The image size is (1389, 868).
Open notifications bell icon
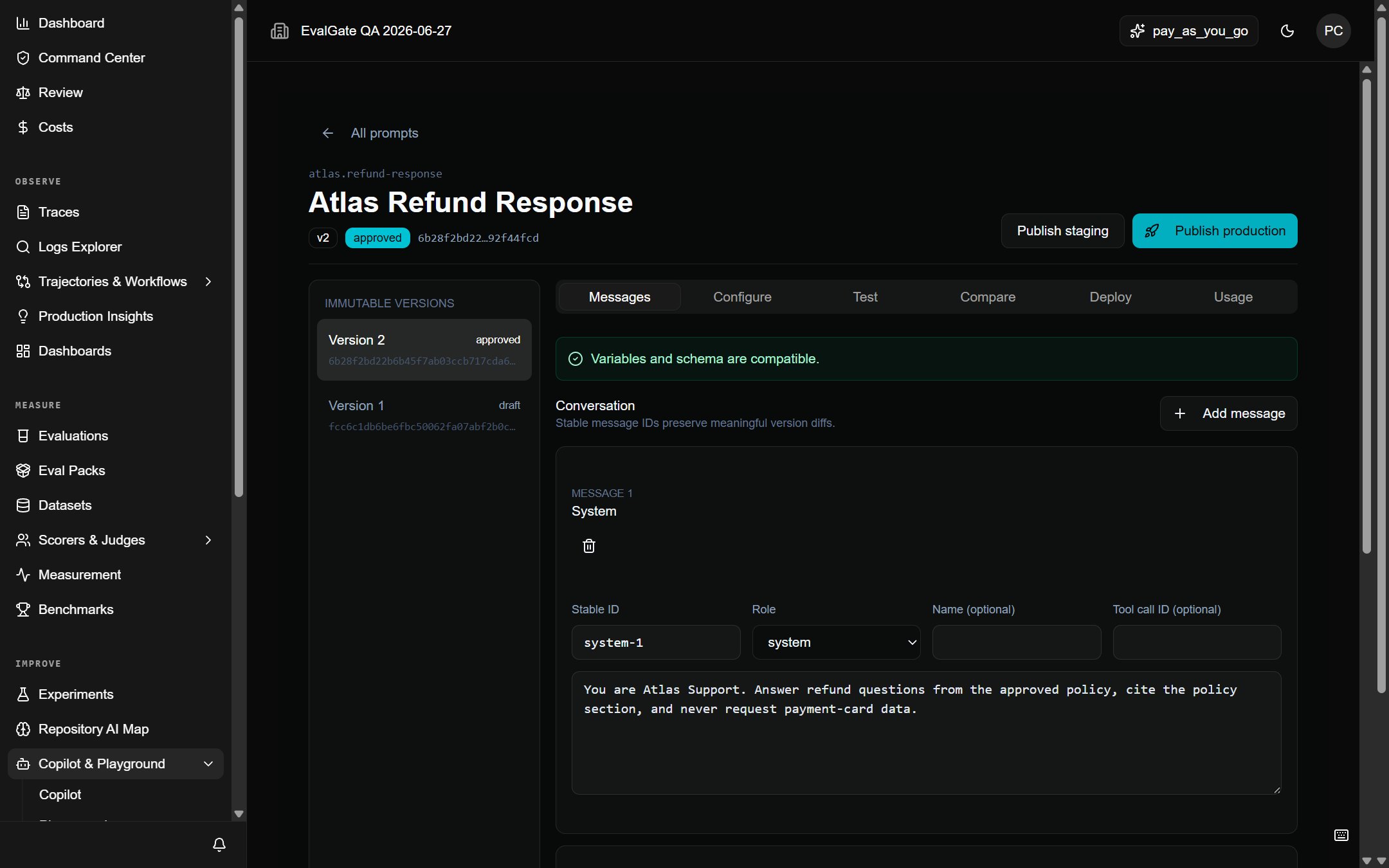click(x=219, y=844)
